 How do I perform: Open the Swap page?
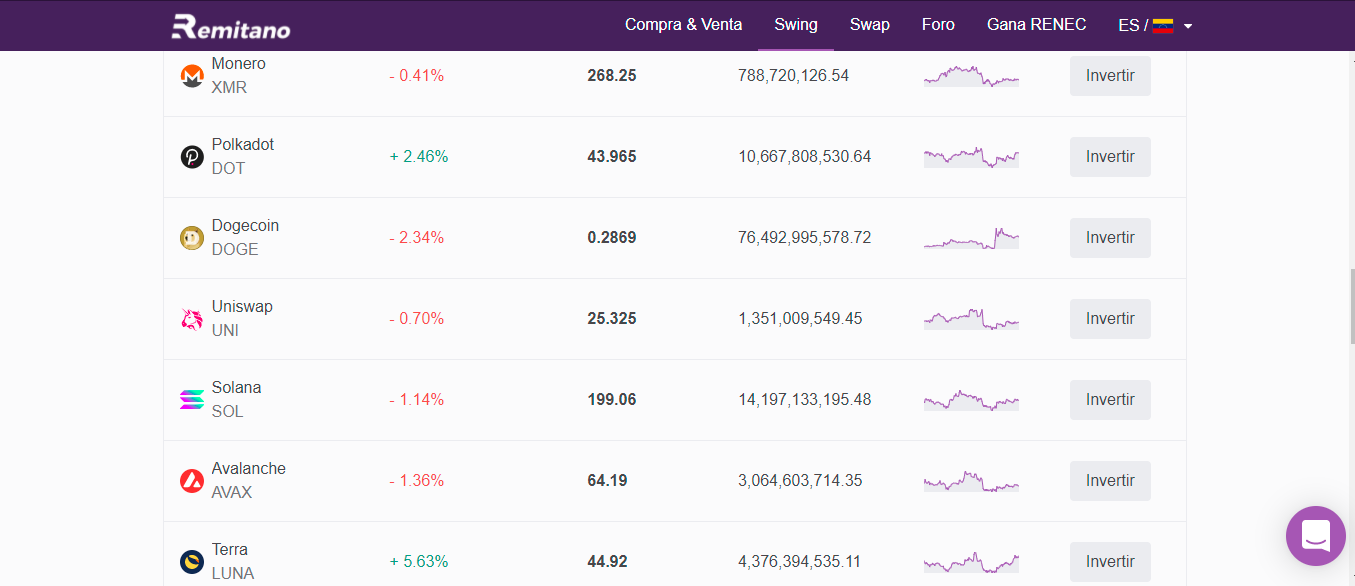coord(869,25)
